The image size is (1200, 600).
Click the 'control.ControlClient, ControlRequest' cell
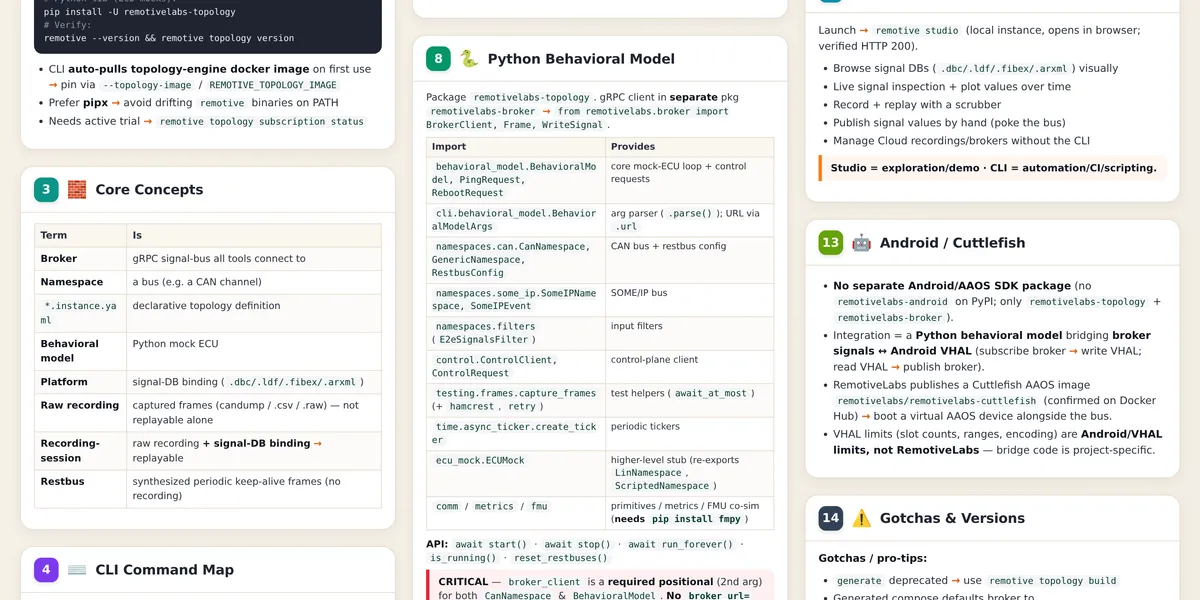(516, 366)
